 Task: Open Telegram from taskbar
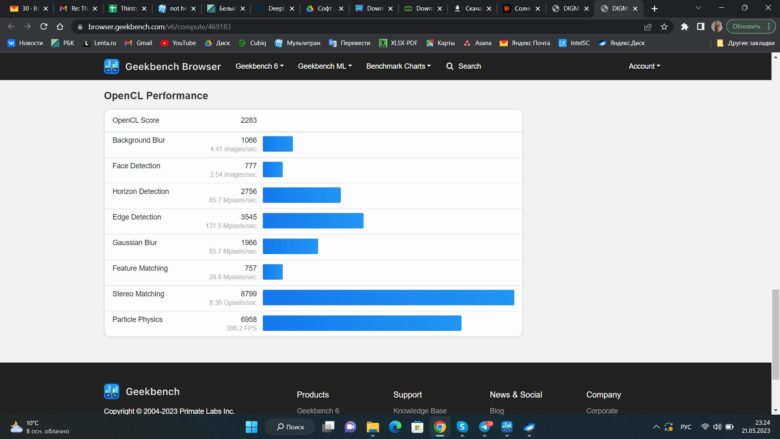(x=485, y=427)
